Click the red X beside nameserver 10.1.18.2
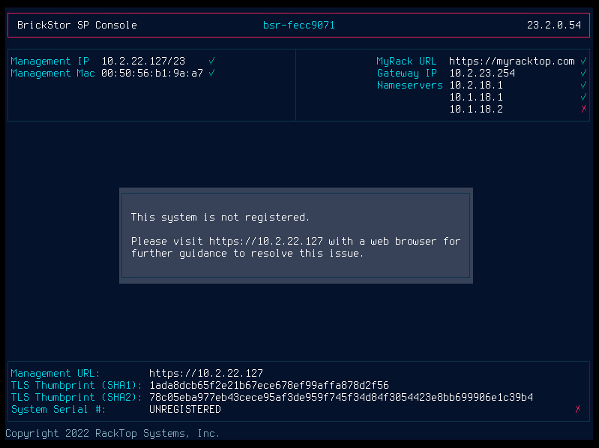Viewport: 599px width, 448px height. coord(583,109)
